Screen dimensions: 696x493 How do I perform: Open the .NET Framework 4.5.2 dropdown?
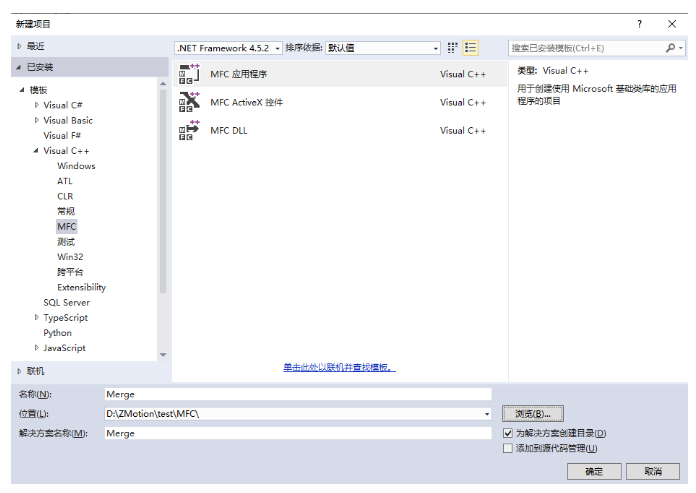228,48
